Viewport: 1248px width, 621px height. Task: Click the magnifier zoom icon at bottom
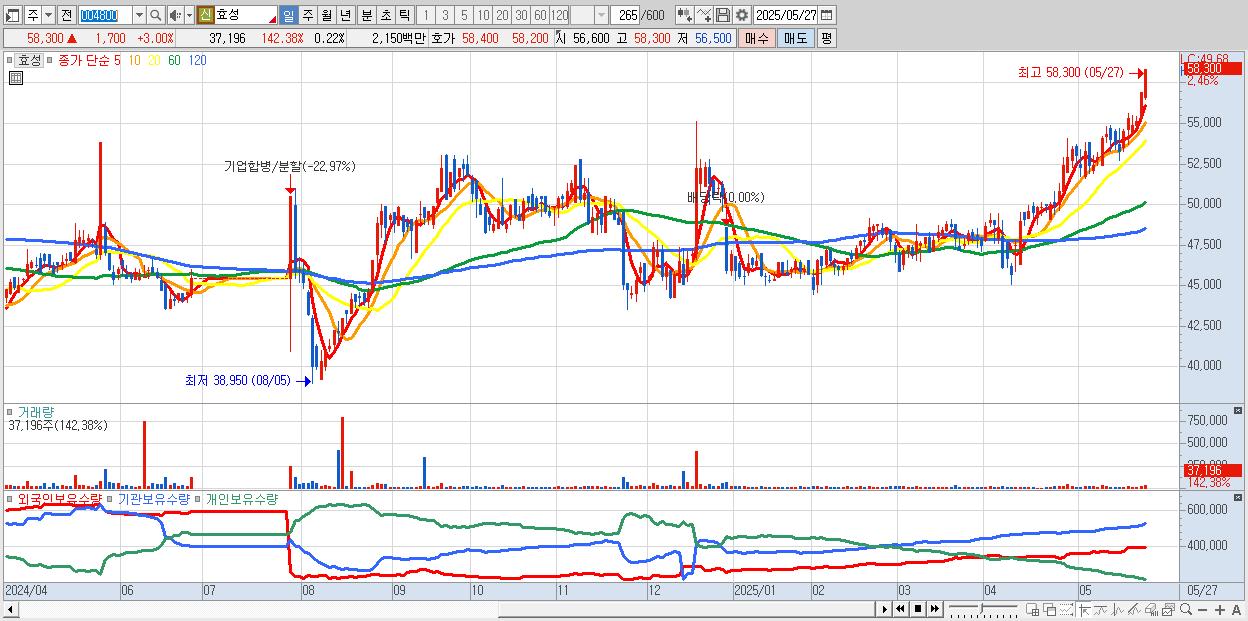[x=1186, y=609]
